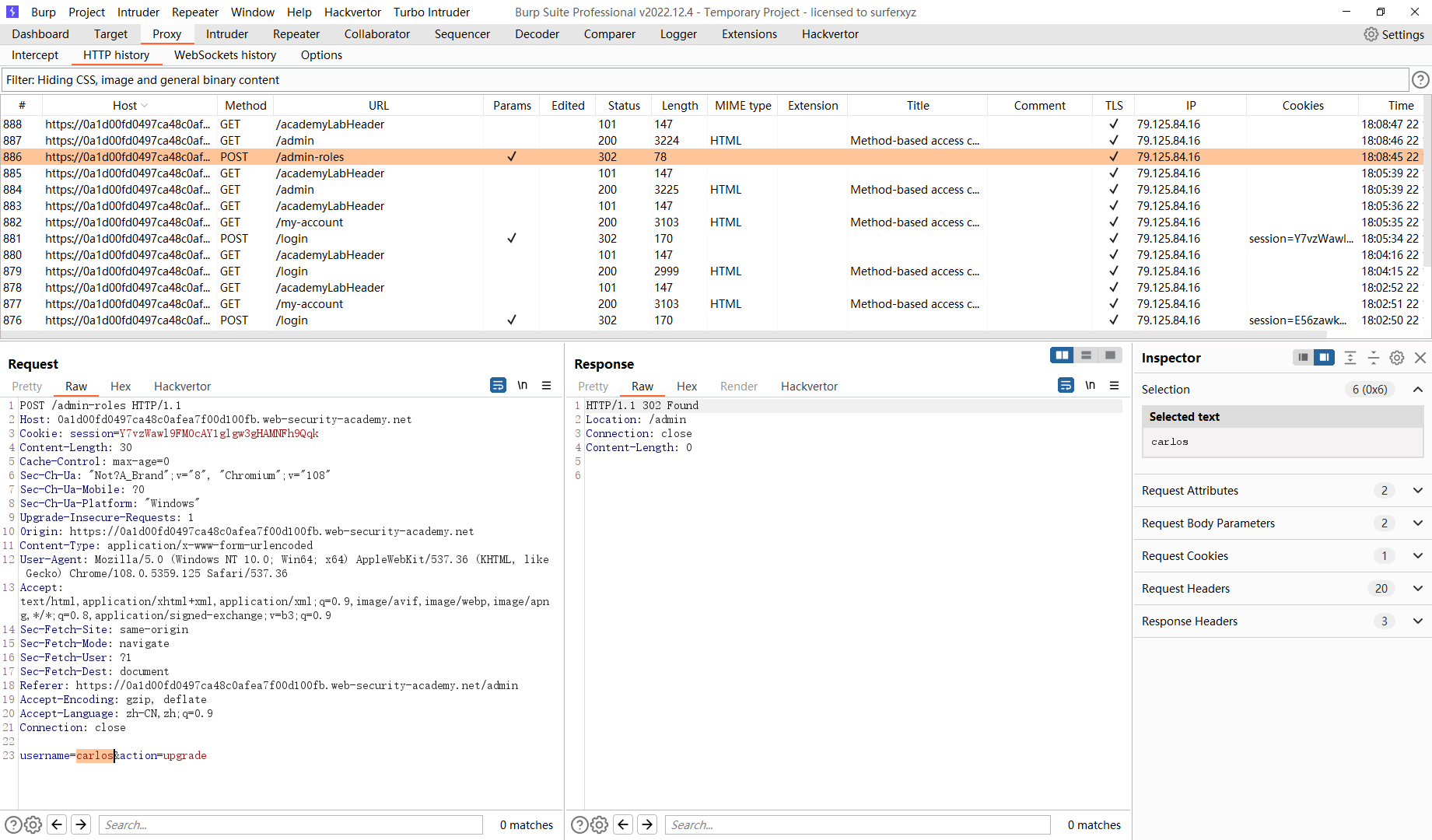1432x840 pixels.
Task: Switch to the Logger tool tab
Action: click(678, 34)
